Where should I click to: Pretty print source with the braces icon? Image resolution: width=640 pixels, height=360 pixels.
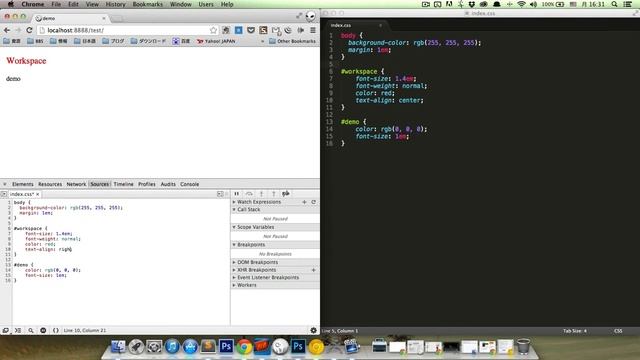pyautogui.click(x=56, y=331)
